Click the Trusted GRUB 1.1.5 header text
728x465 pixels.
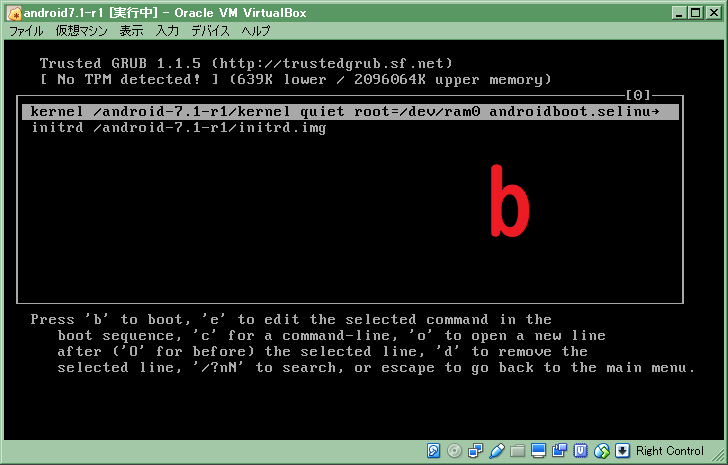246,63
